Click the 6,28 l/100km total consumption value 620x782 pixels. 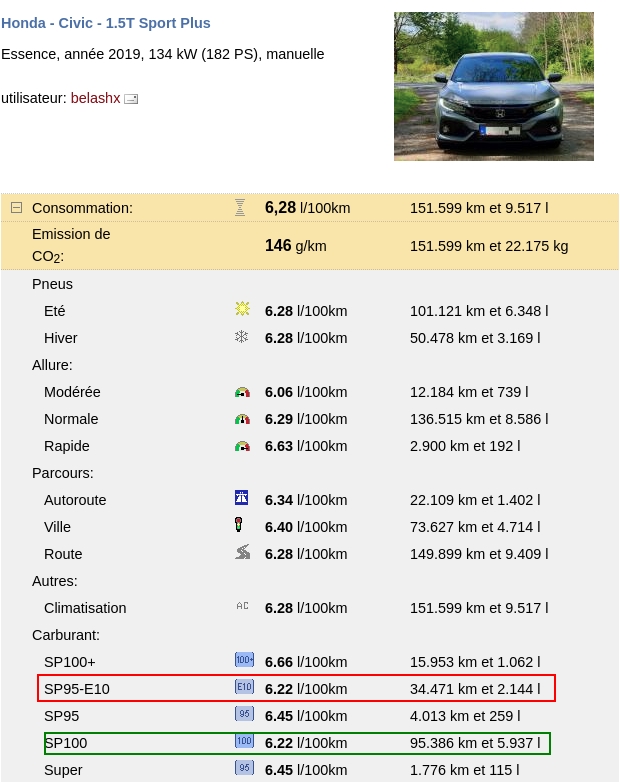[x=307, y=208]
